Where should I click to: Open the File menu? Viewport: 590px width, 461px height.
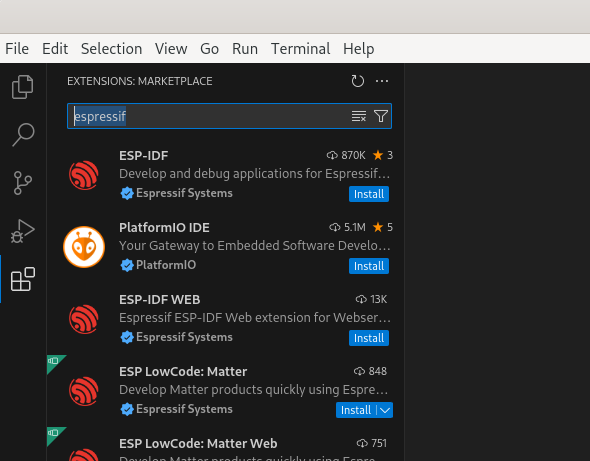click(x=17, y=49)
